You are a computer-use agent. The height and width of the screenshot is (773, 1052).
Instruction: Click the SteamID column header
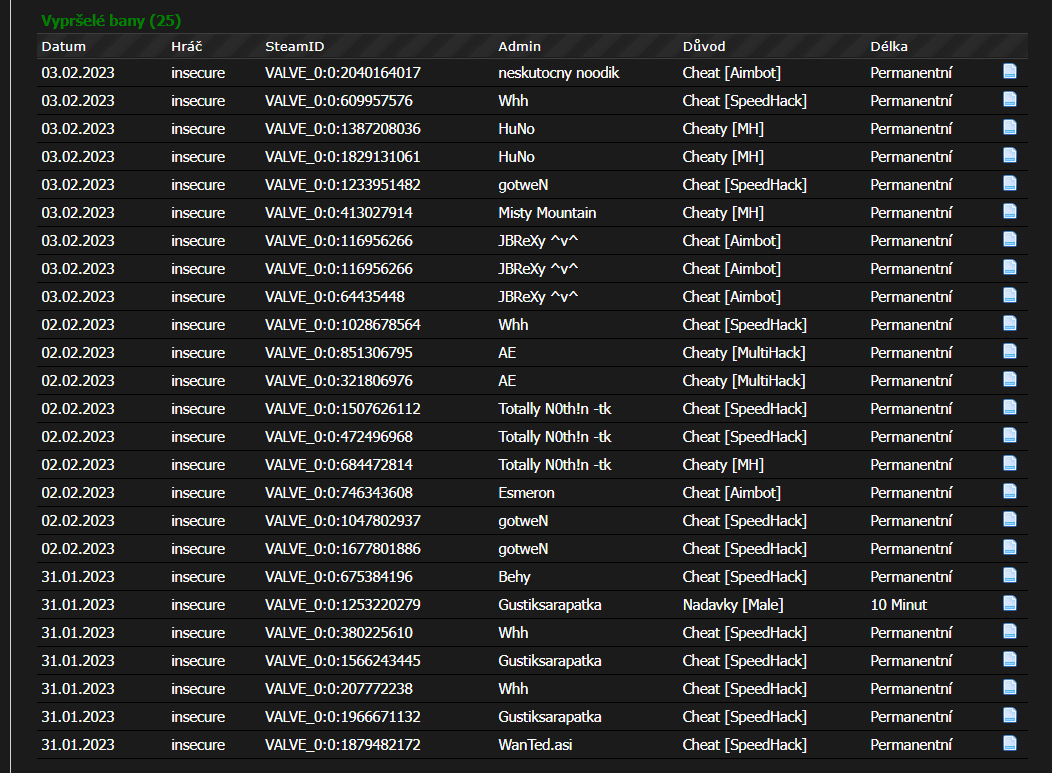(x=294, y=46)
